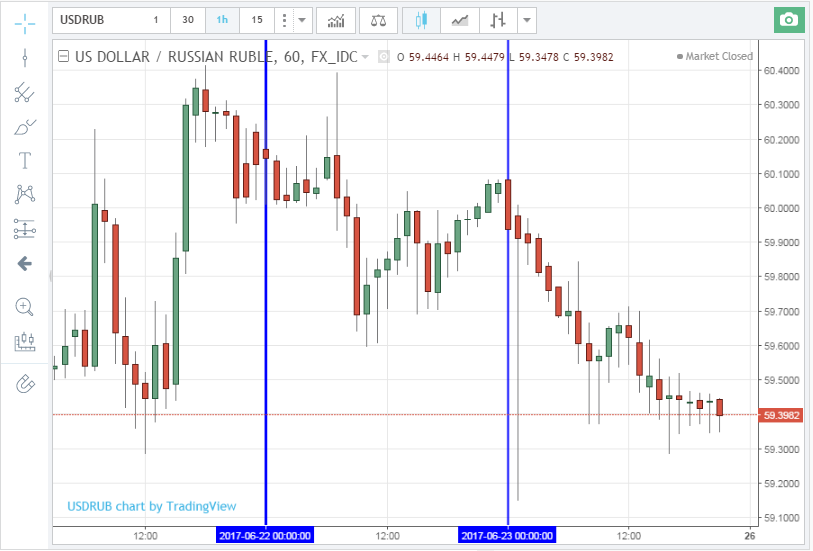This screenshot has height=551, width=813.
Task: Select the brush drawing tool
Action: click(x=25, y=127)
